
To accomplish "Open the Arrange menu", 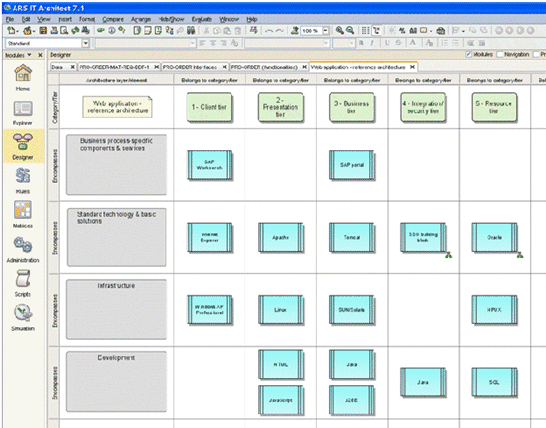I will 141,19.
